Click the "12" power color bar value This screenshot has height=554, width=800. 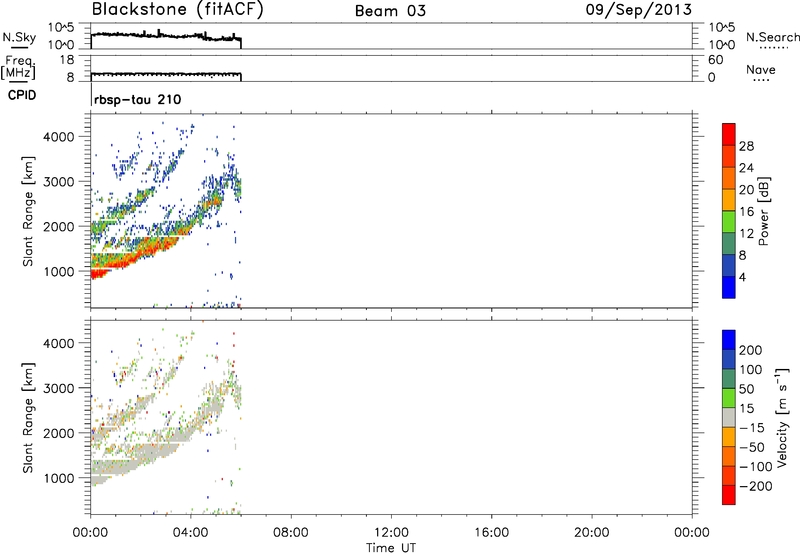746,234
